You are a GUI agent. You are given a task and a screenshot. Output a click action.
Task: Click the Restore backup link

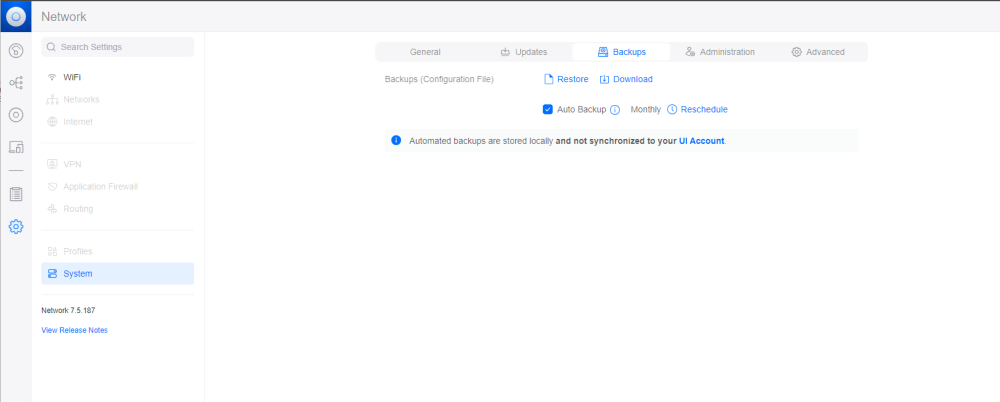tap(566, 79)
